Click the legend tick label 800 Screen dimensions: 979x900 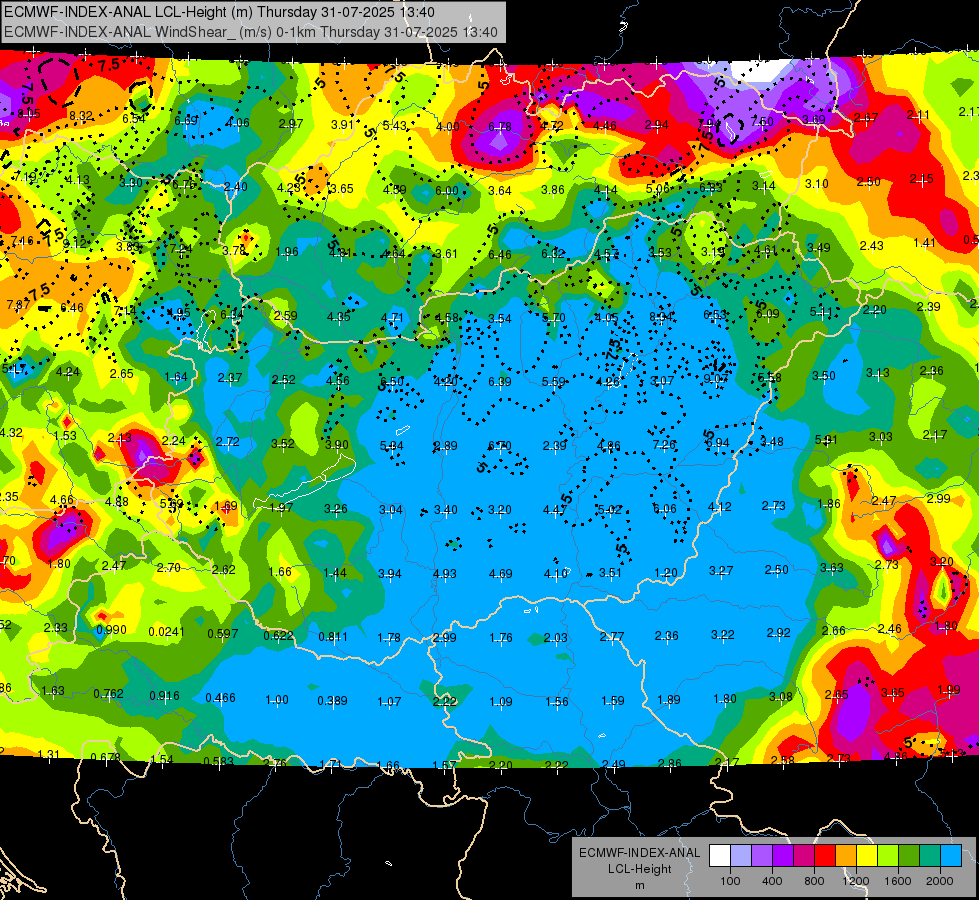point(814,881)
